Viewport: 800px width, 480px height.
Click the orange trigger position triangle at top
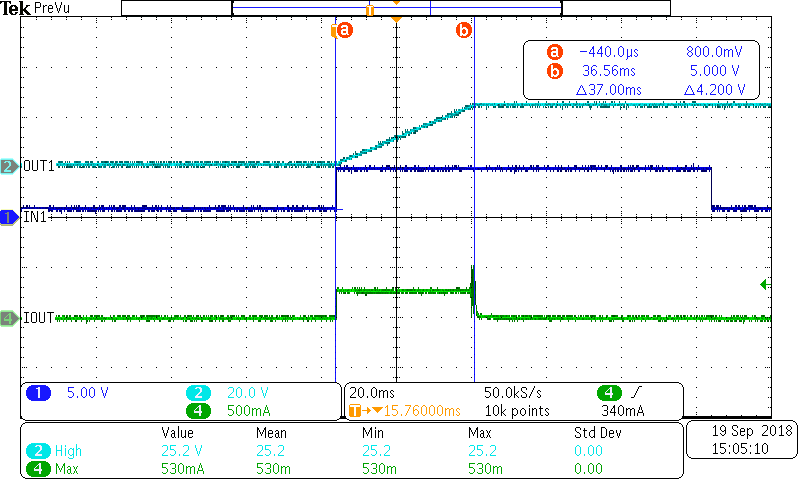click(x=397, y=19)
